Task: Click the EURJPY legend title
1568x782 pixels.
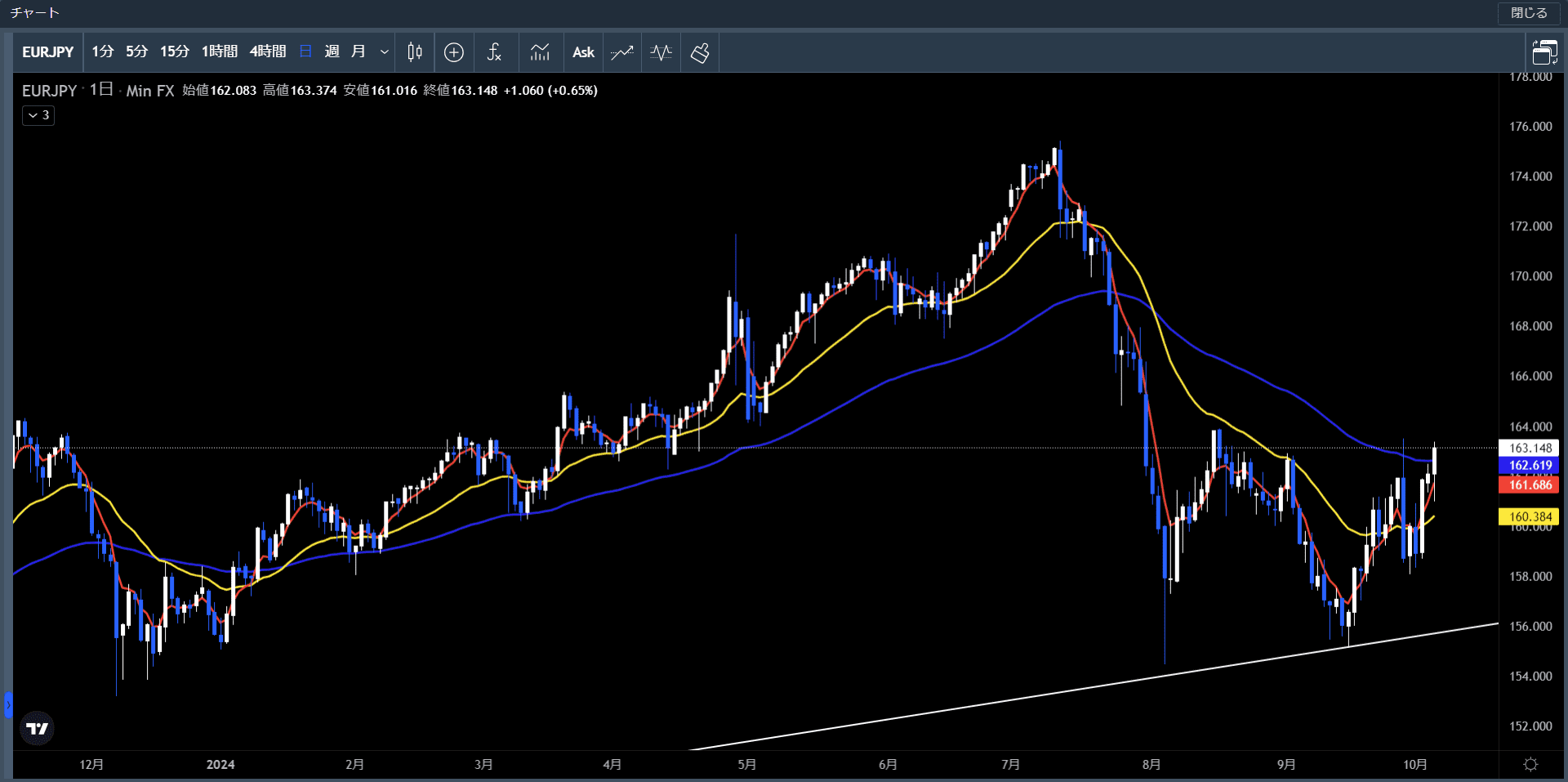Action: point(49,91)
